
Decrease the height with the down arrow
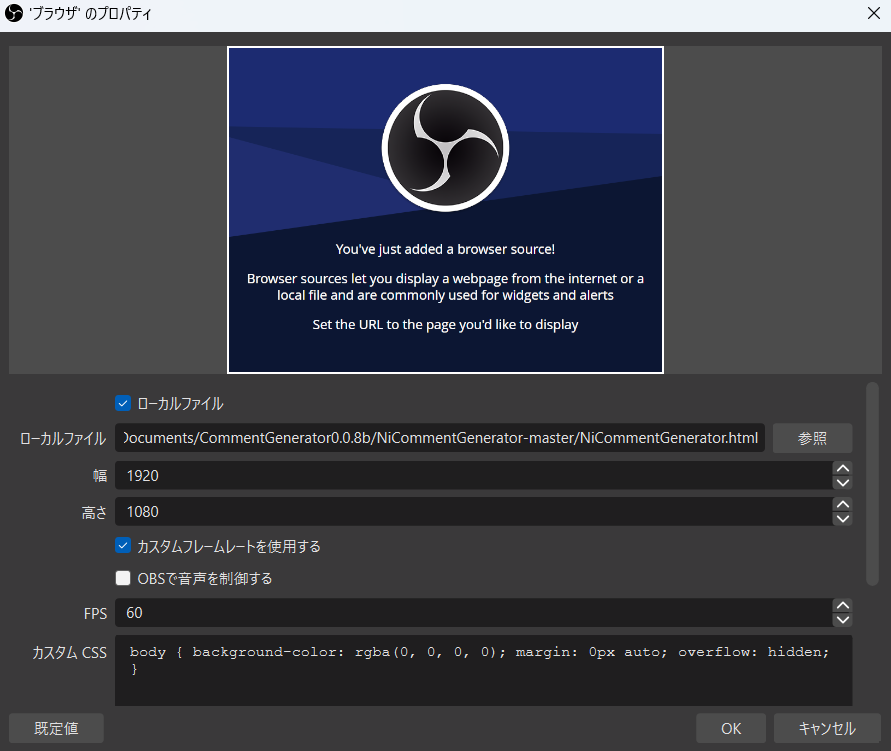pos(843,519)
